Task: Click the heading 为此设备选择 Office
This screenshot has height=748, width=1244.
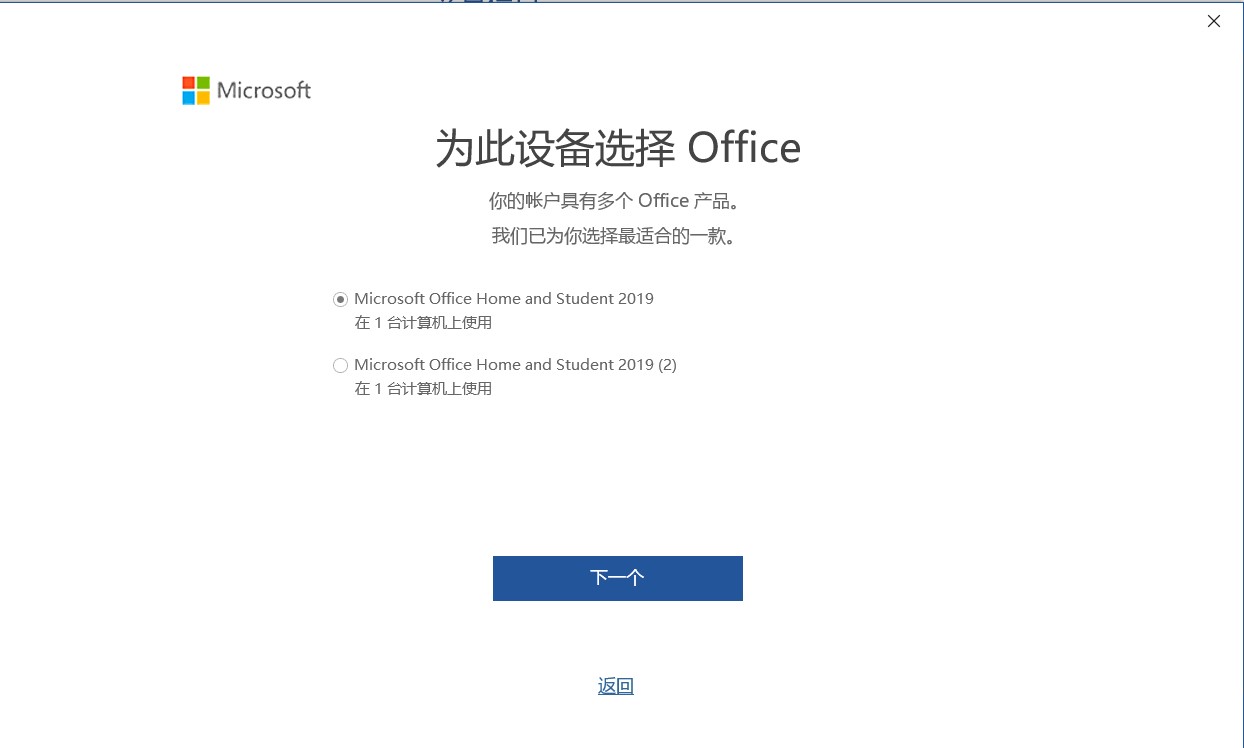Action: (x=618, y=148)
